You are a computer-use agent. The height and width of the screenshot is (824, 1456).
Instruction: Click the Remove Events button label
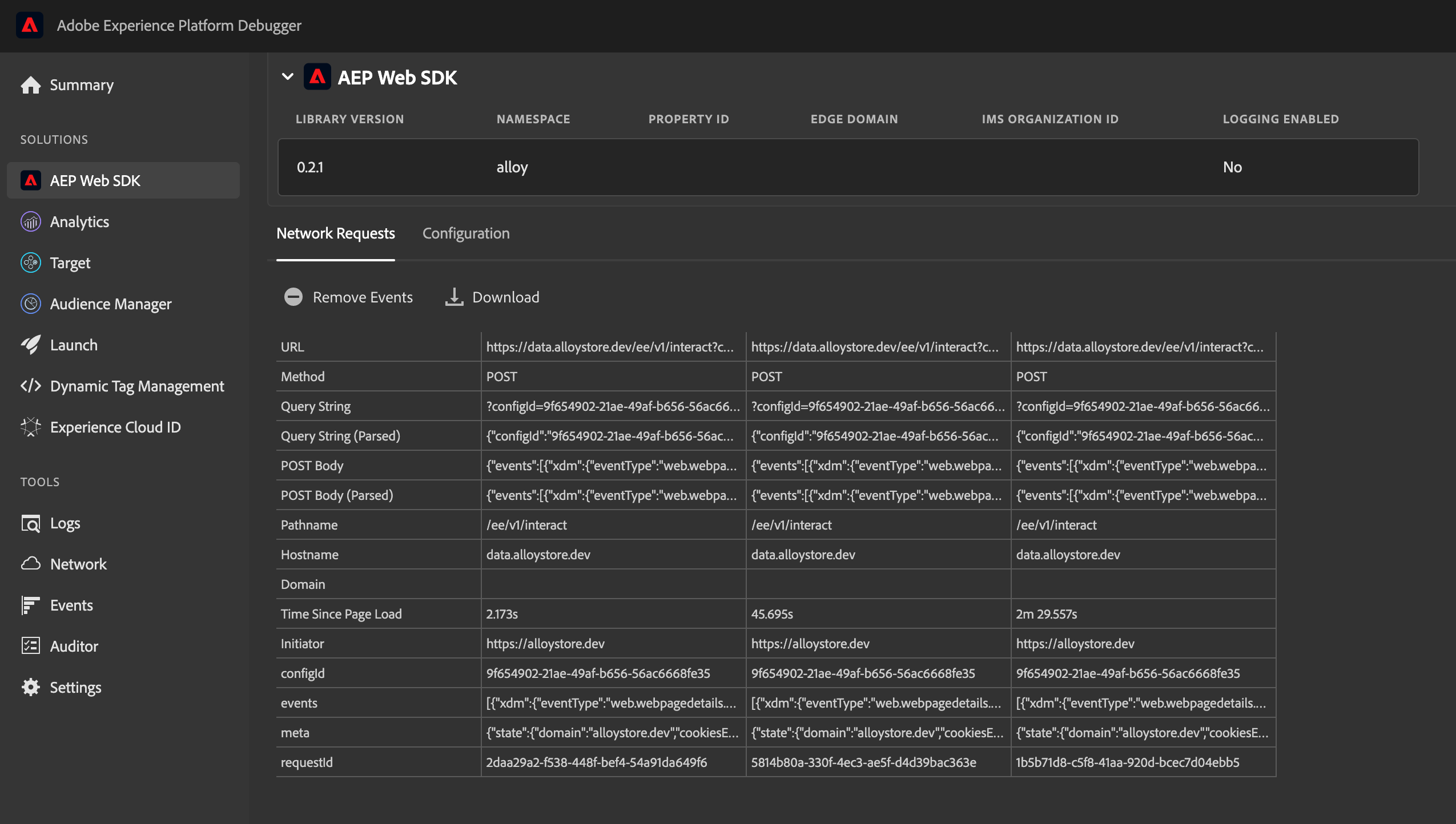point(363,297)
